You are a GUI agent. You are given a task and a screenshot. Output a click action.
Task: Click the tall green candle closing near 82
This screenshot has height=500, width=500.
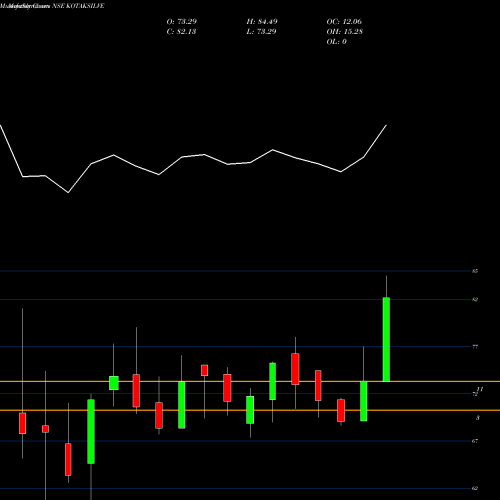(x=386, y=339)
